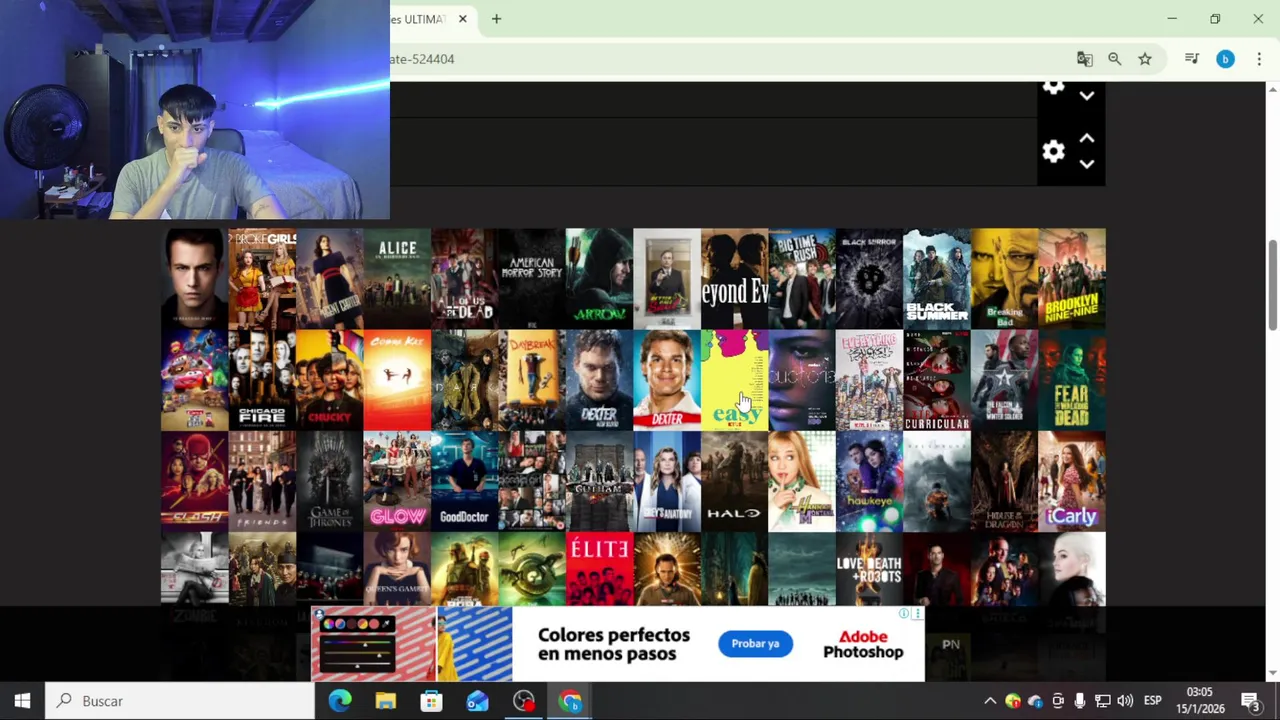
Task: Open settings gear for the lower tier row
Action: point(1053,152)
